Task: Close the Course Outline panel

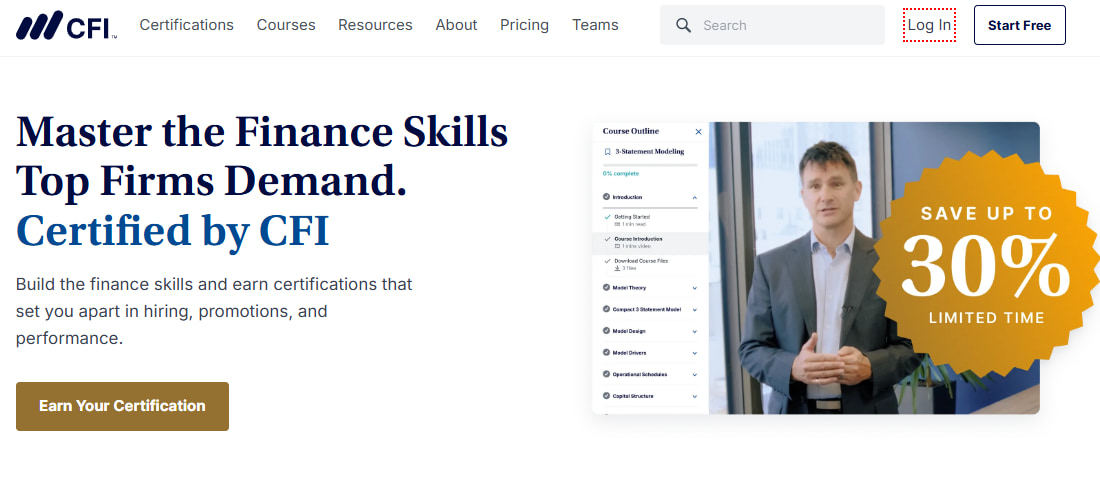Action: click(698, 132)
